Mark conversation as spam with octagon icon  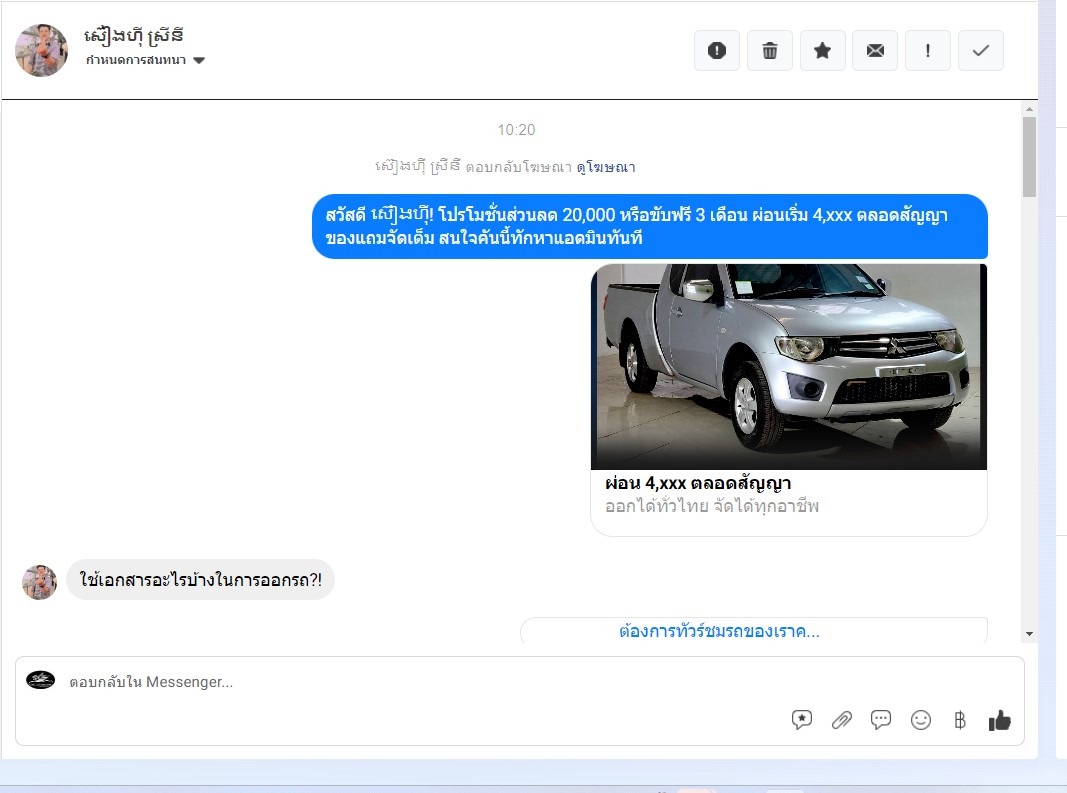pos(717,51)
